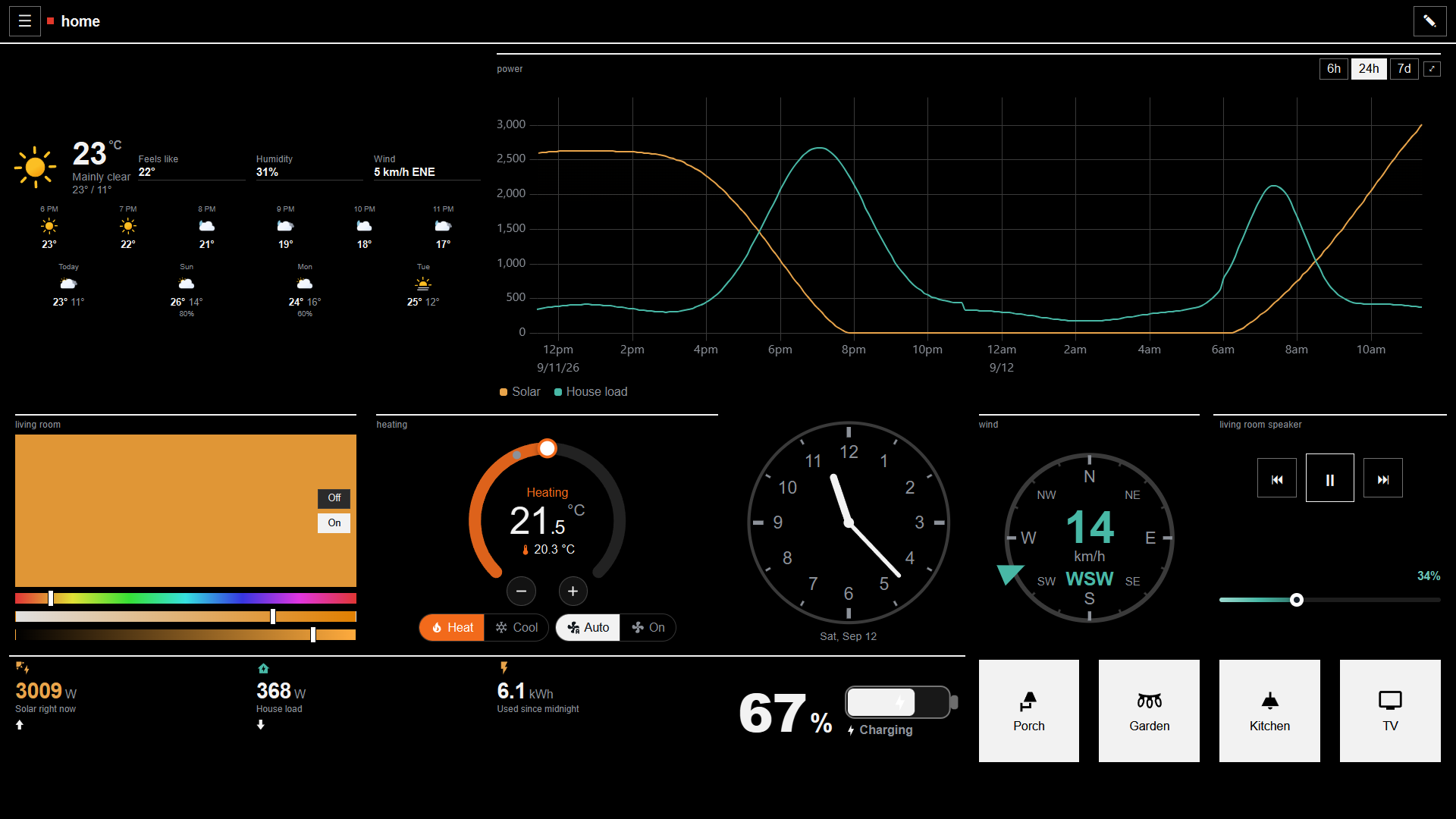This screenshot has width=1456, height=819.
Task: Toggle the TV tile
Action: click(x=1390, y=711)
